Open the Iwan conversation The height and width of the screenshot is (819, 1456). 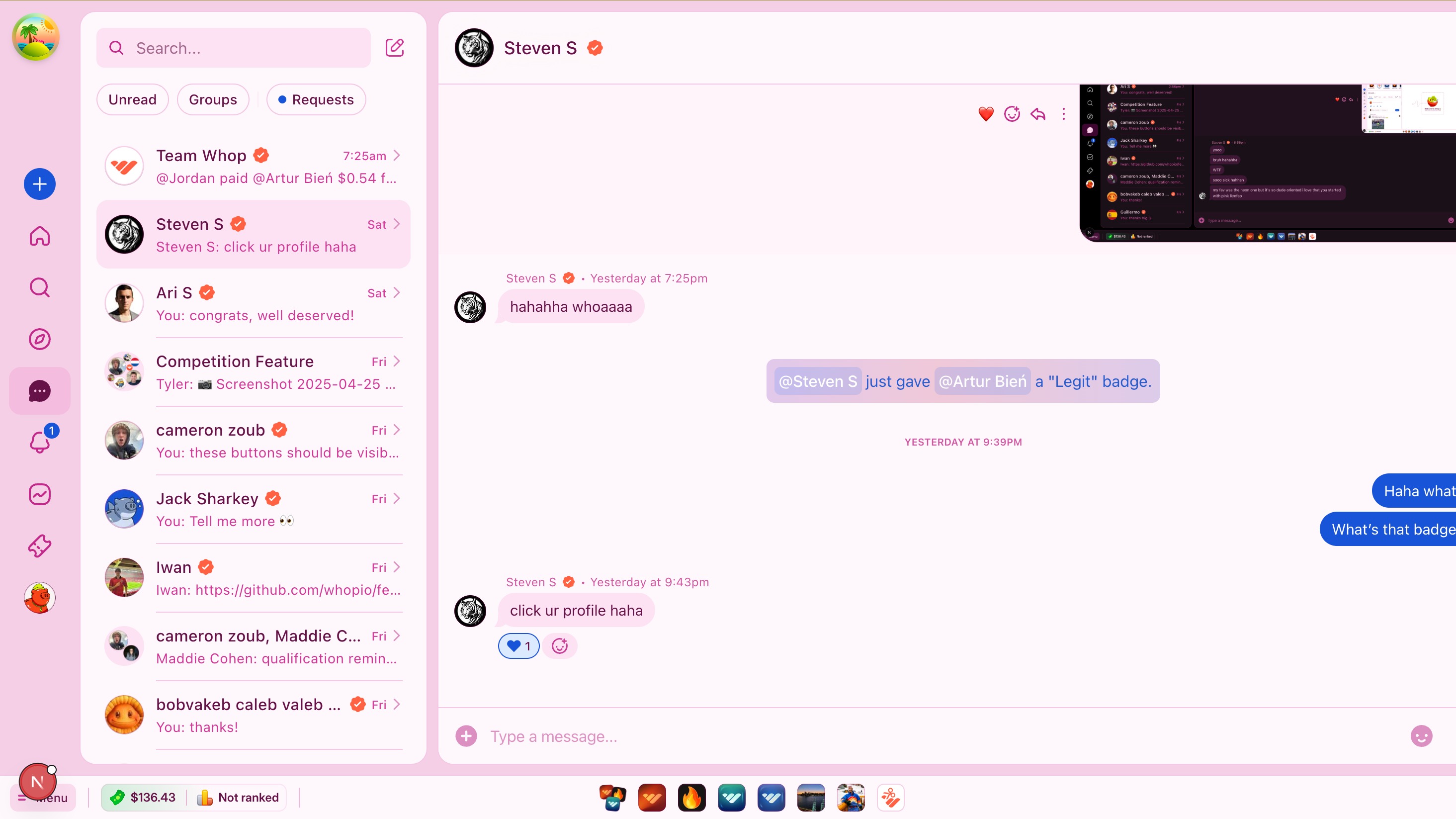click(x=253, y=578)
